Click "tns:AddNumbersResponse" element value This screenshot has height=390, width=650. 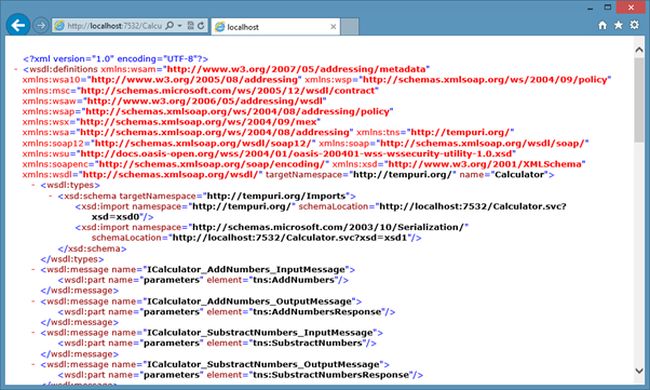(317, 312)
